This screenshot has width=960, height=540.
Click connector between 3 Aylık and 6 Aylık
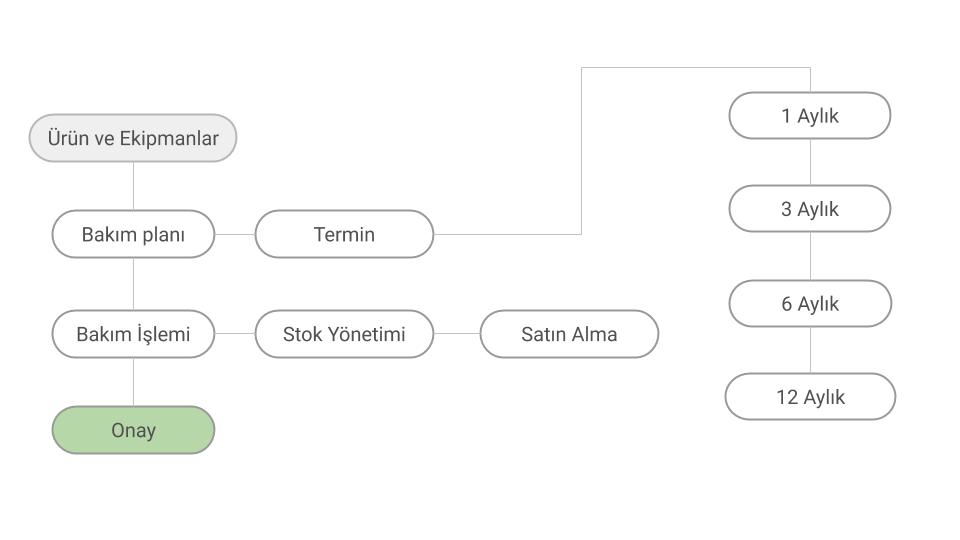[810, 256]
